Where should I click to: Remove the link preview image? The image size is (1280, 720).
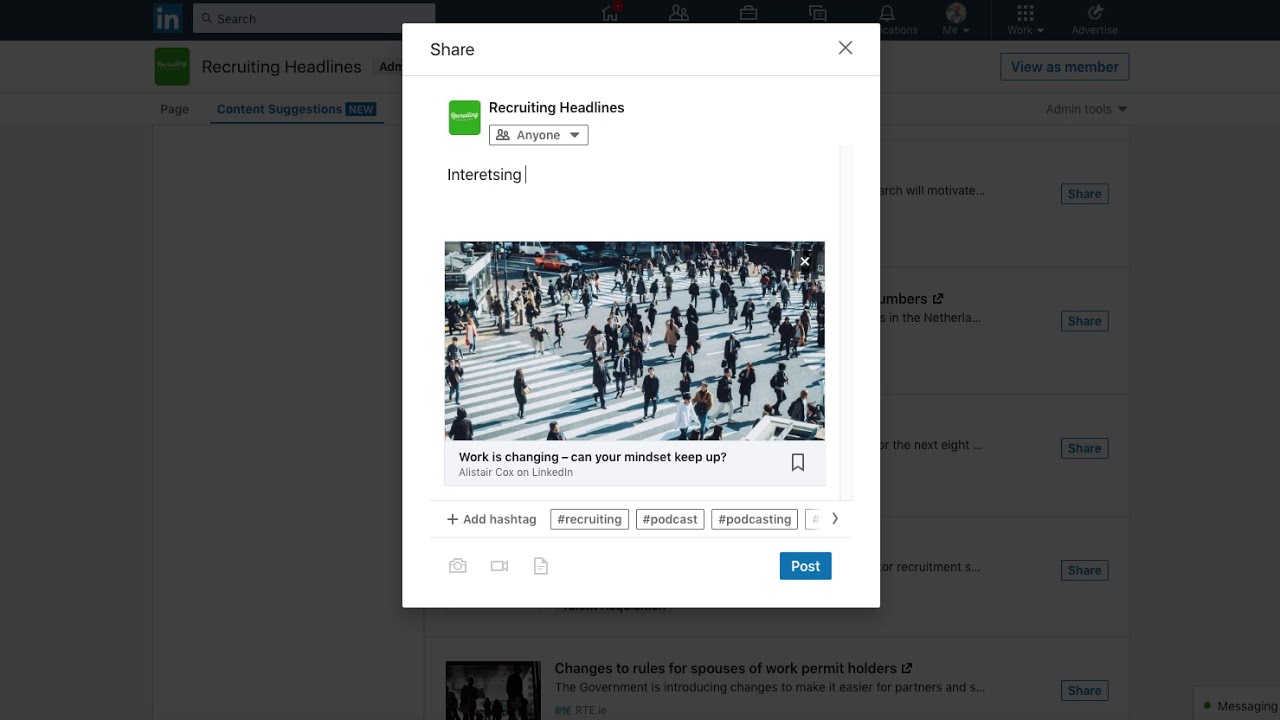804,261
